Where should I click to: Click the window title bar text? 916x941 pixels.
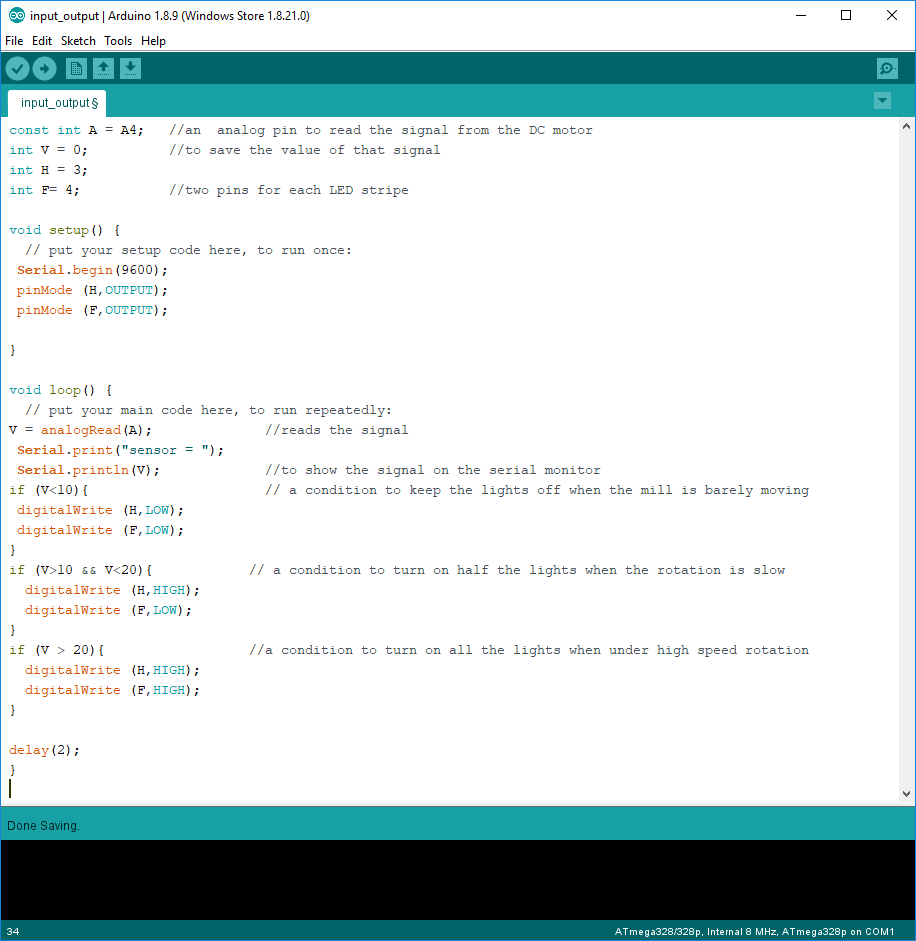[170, 16]
